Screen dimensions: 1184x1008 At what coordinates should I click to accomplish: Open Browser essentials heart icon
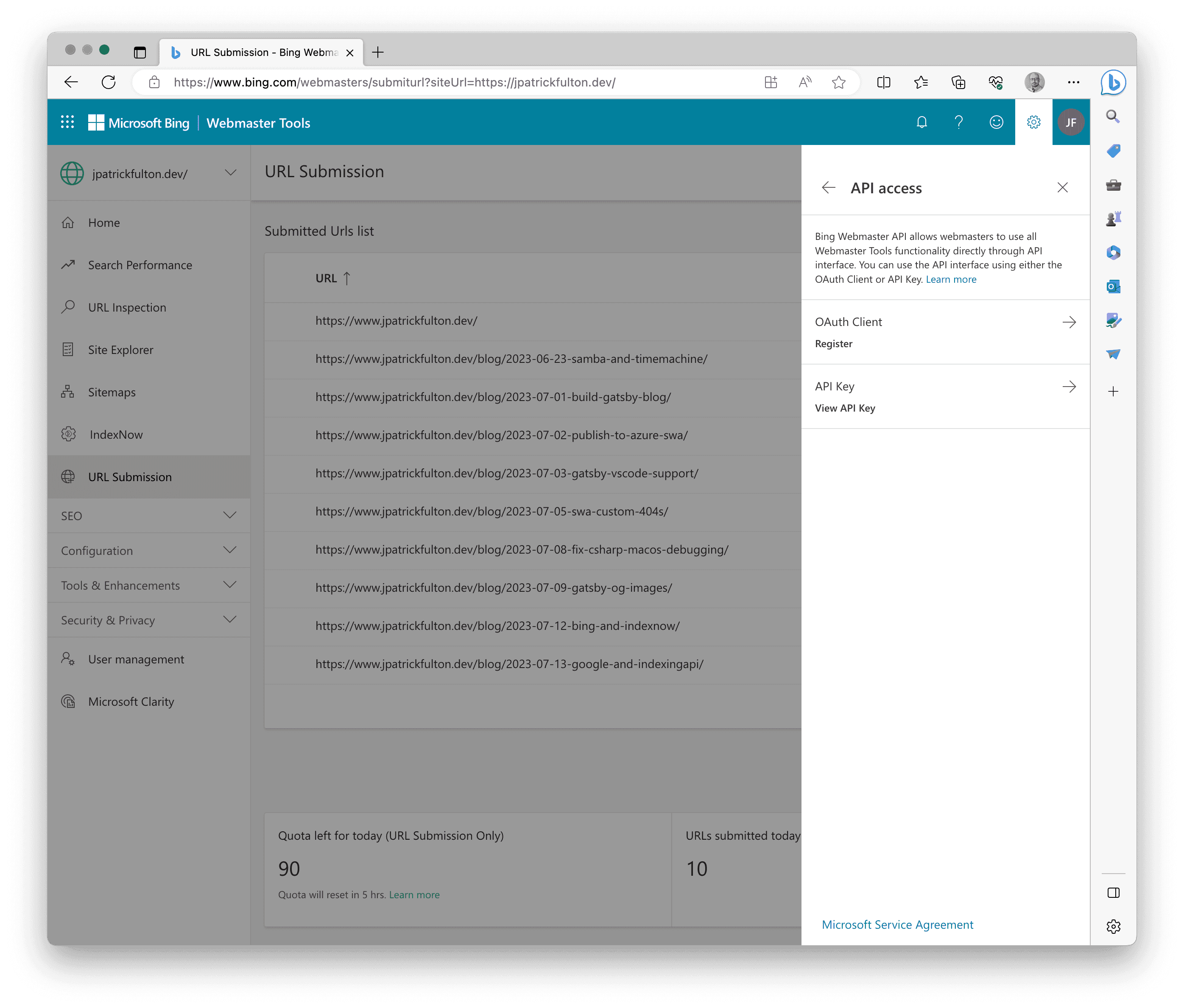(x=996, y=82)
